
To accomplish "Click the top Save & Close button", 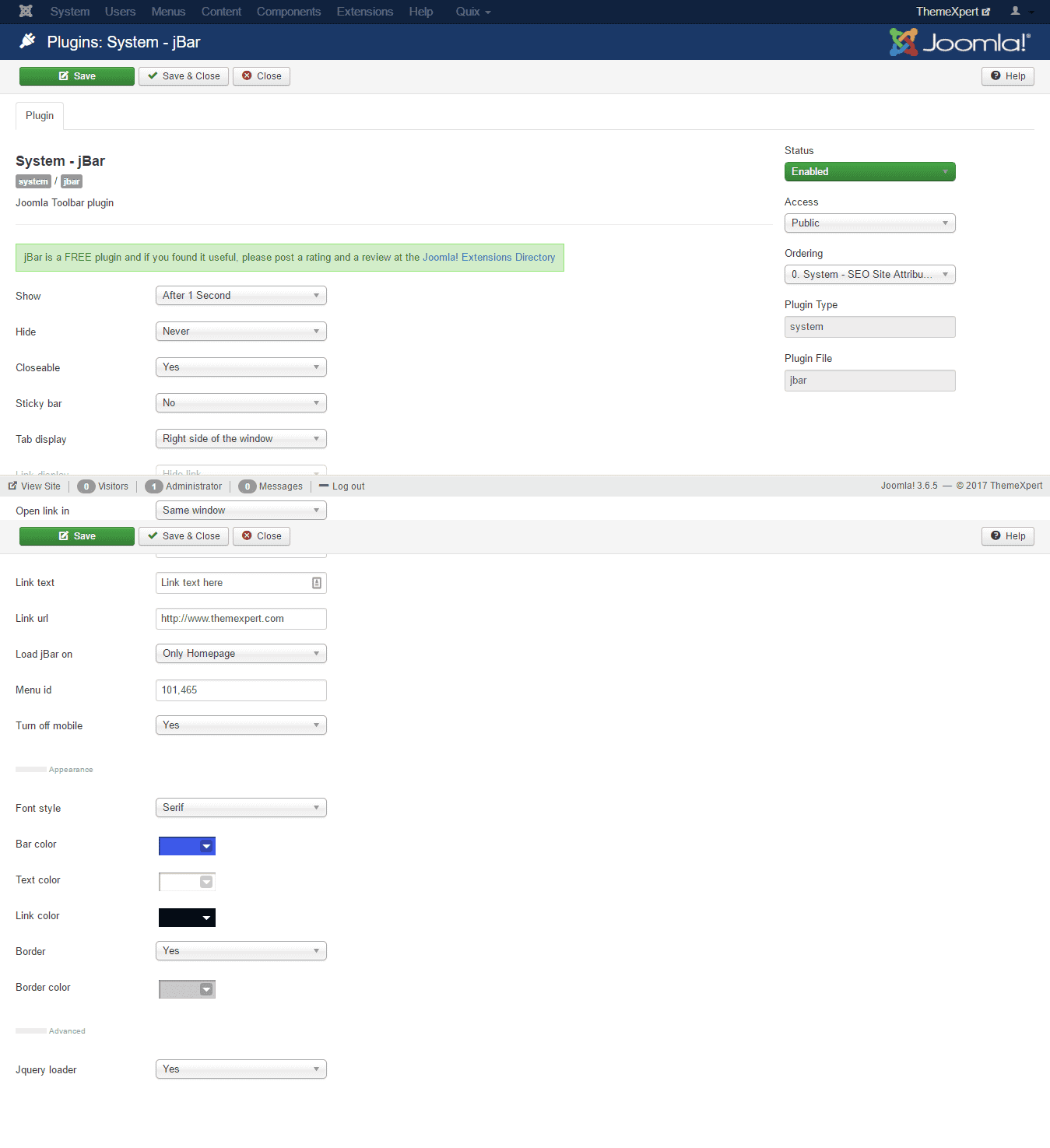I will click(x=184, y=76).
